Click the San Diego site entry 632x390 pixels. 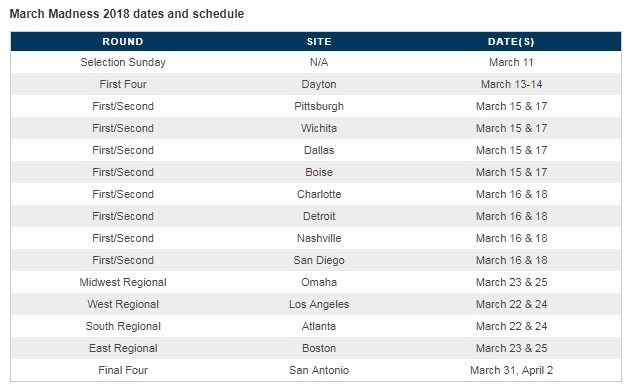[319, 260]
